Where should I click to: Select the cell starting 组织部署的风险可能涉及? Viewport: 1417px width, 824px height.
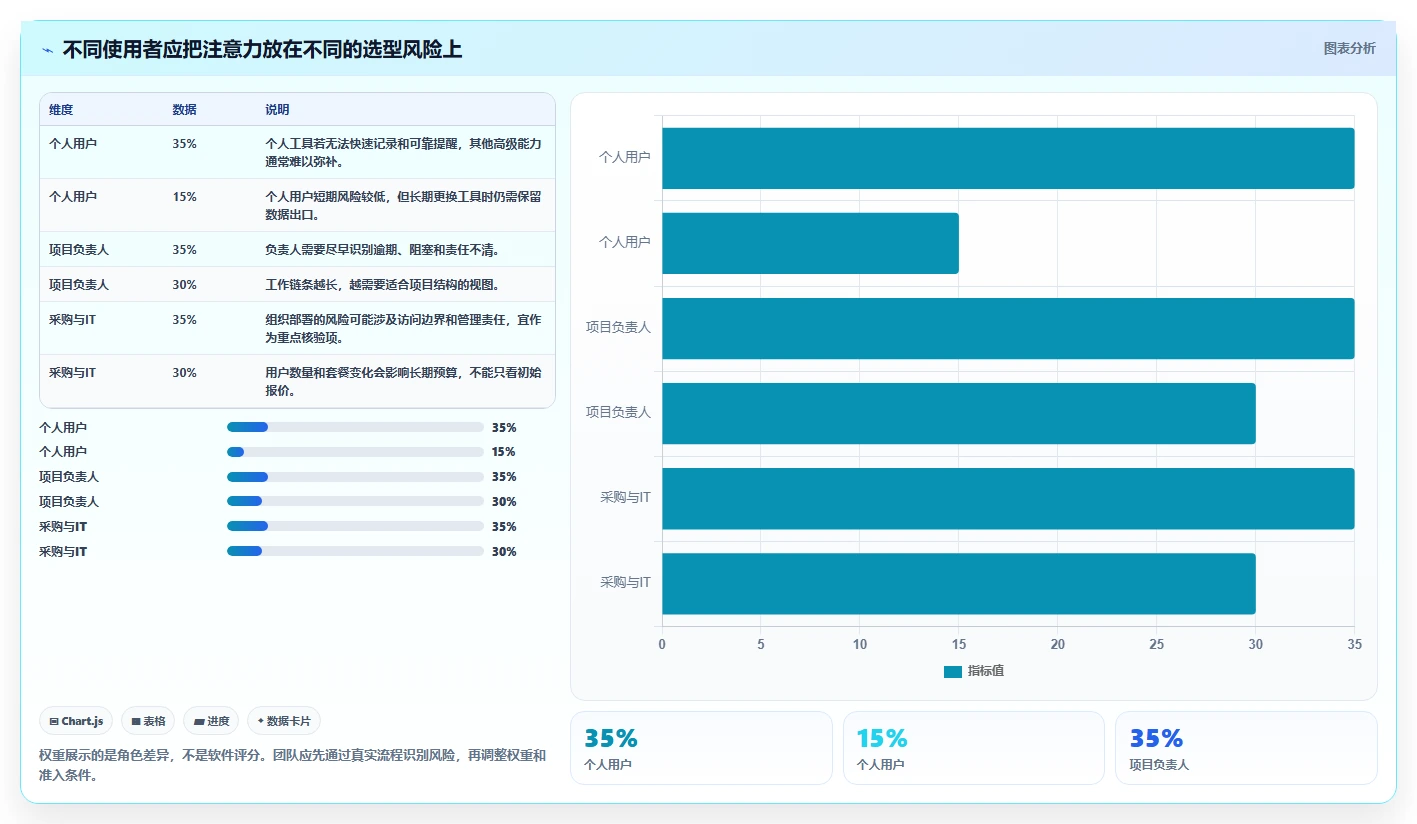pyautogui.click(x=403, y=329)
